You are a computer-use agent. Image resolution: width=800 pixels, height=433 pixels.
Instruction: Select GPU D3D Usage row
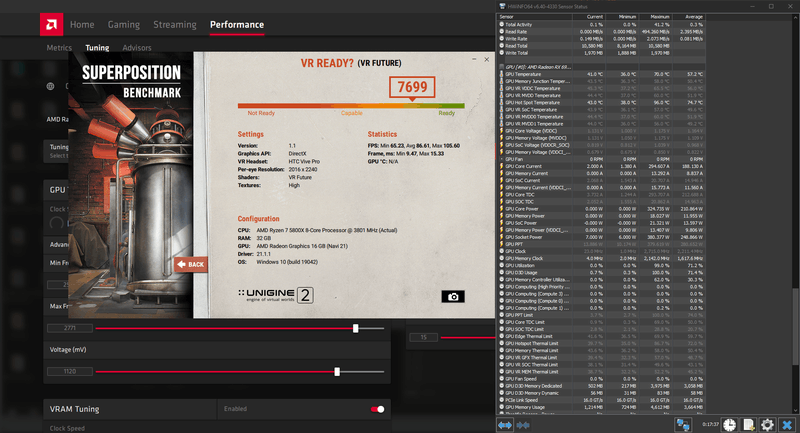602,273
